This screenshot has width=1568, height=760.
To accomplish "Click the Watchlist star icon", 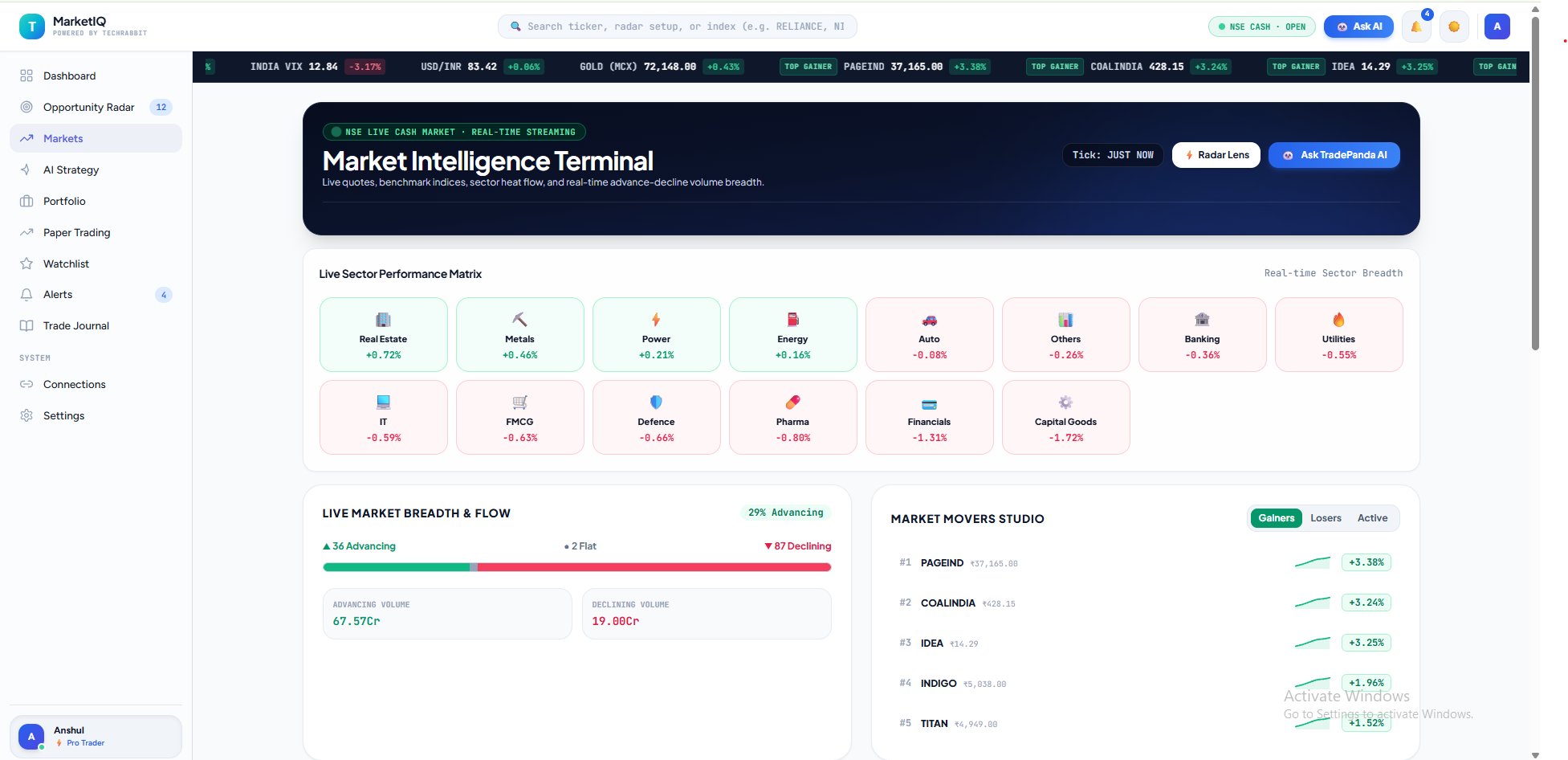I will coord(26,264).
